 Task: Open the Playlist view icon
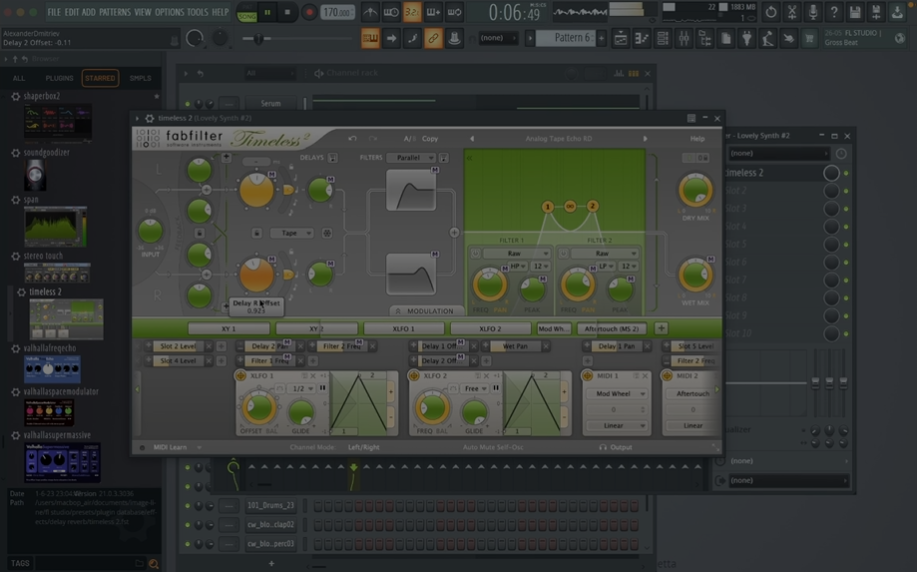(x=620, y=39)
